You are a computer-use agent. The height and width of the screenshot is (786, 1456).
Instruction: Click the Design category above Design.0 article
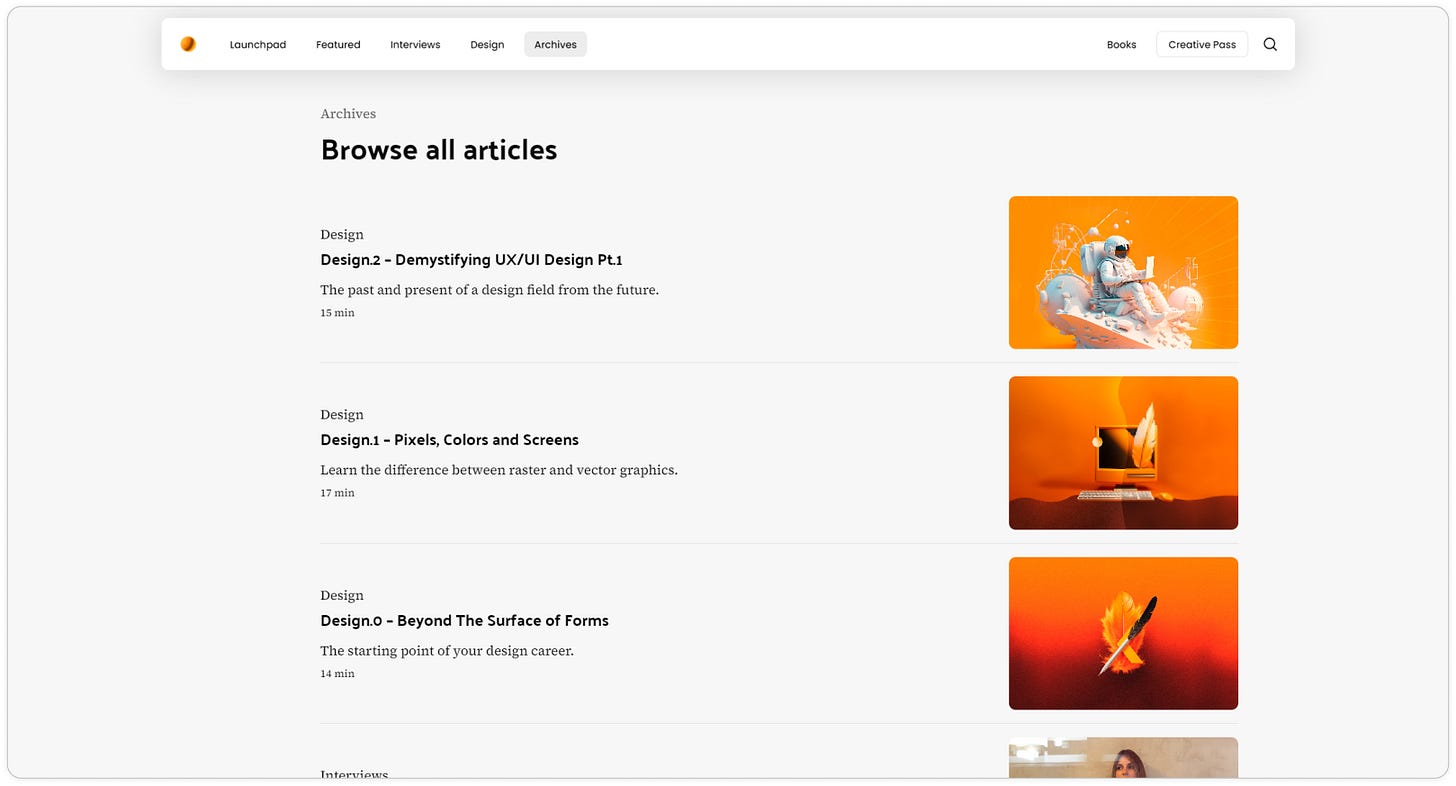coord(342,596)
